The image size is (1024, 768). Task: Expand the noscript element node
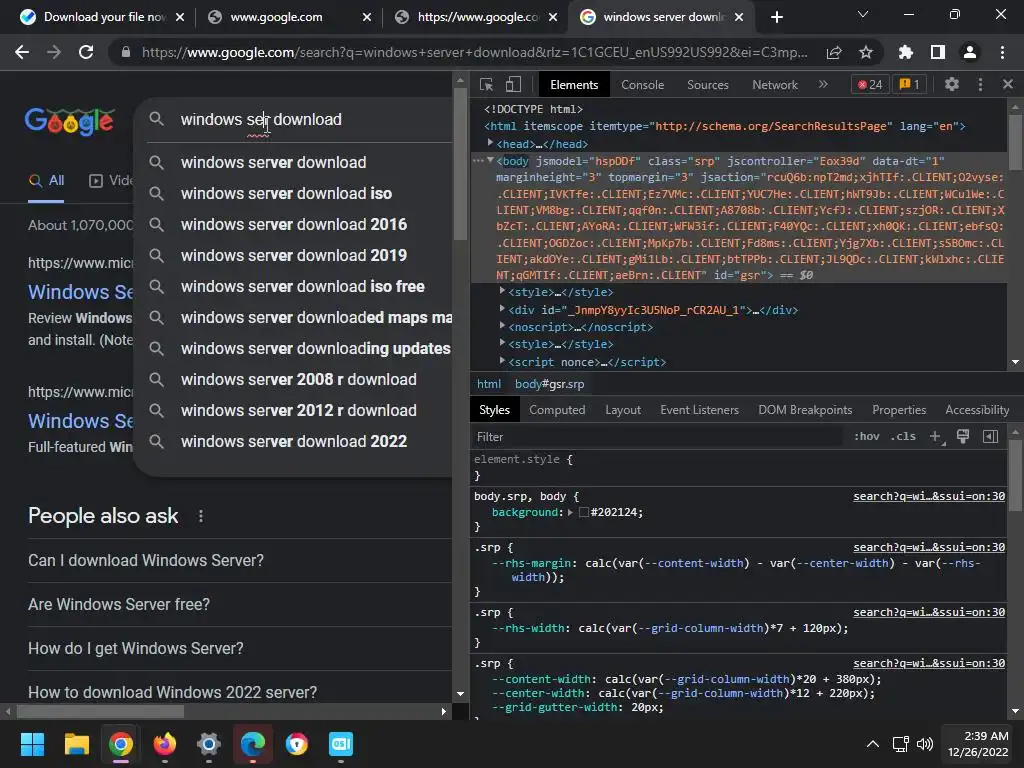(502, 326)
